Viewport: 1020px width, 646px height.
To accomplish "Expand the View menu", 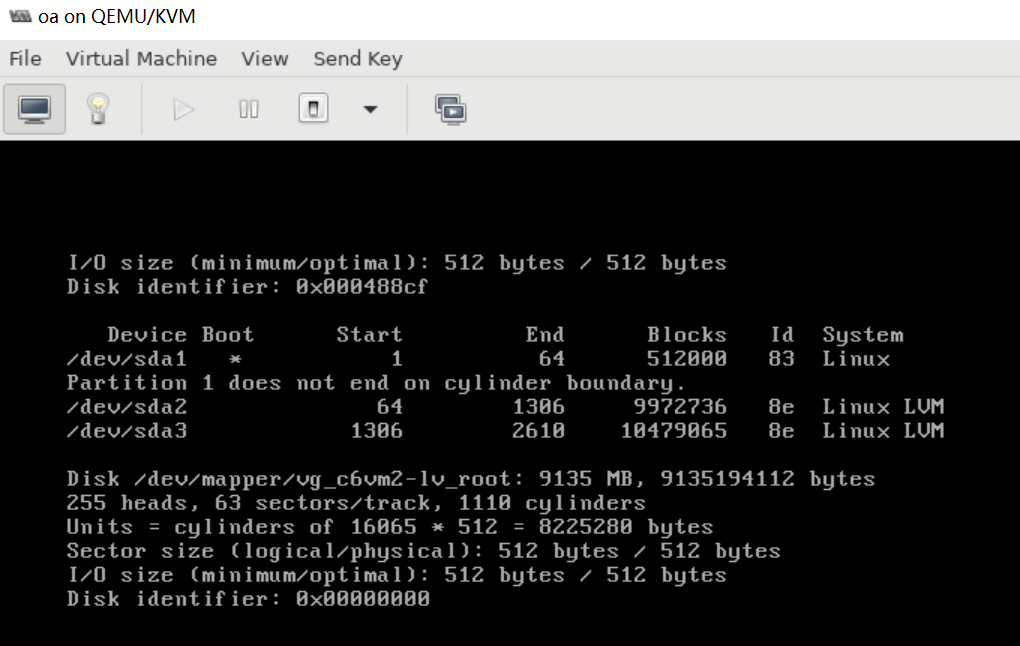I will [x=264, y=58].
